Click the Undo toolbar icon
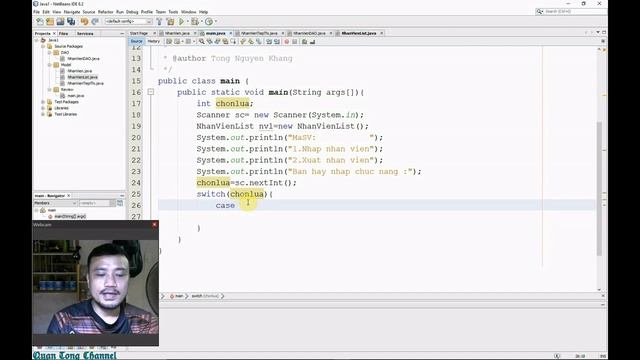The width and height of the screenshot is (640, 360). click(x=84, y=22)
